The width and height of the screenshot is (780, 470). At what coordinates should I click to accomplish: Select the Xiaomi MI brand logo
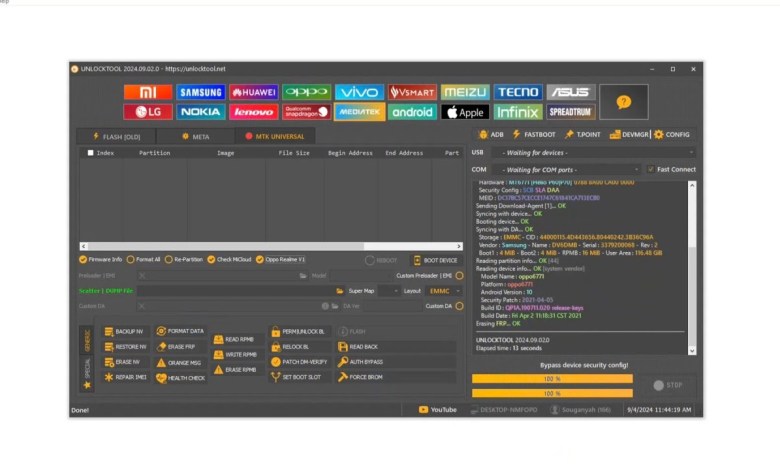147,92
